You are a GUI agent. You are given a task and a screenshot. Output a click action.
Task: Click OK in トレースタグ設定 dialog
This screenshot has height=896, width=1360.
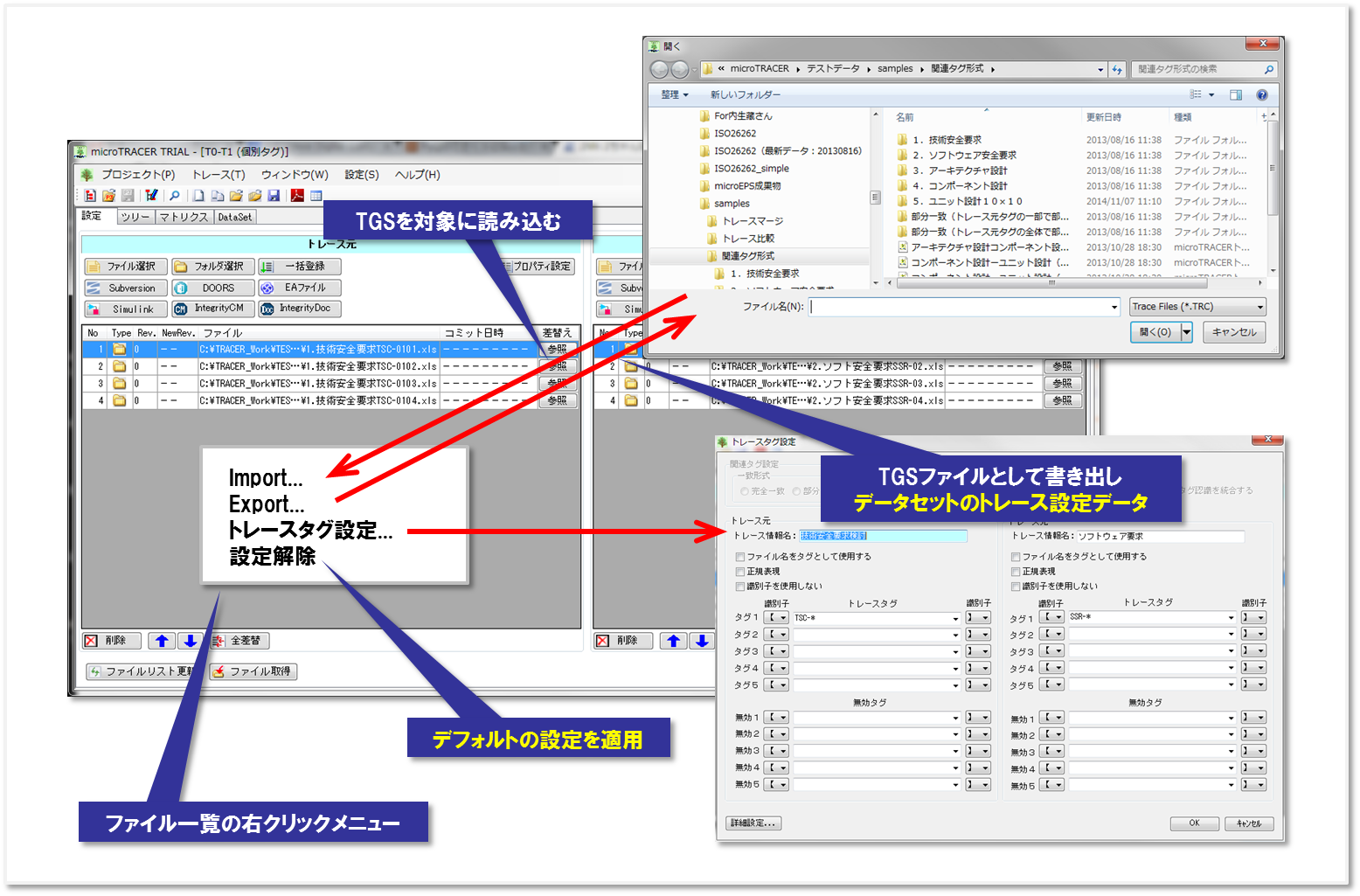point(1194,823)
